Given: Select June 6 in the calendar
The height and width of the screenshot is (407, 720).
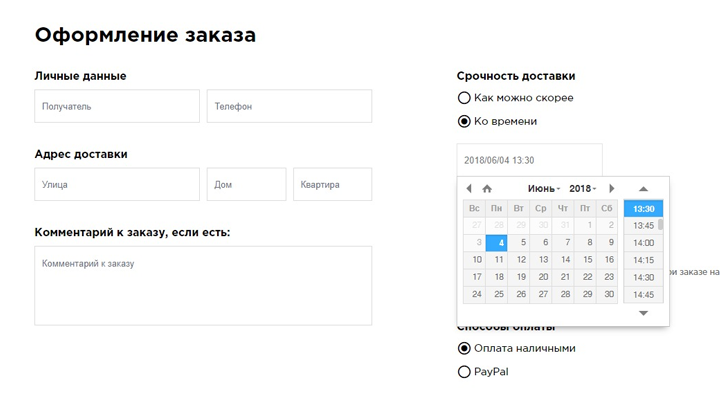Looking at the screenshot, I should (540, 243).
